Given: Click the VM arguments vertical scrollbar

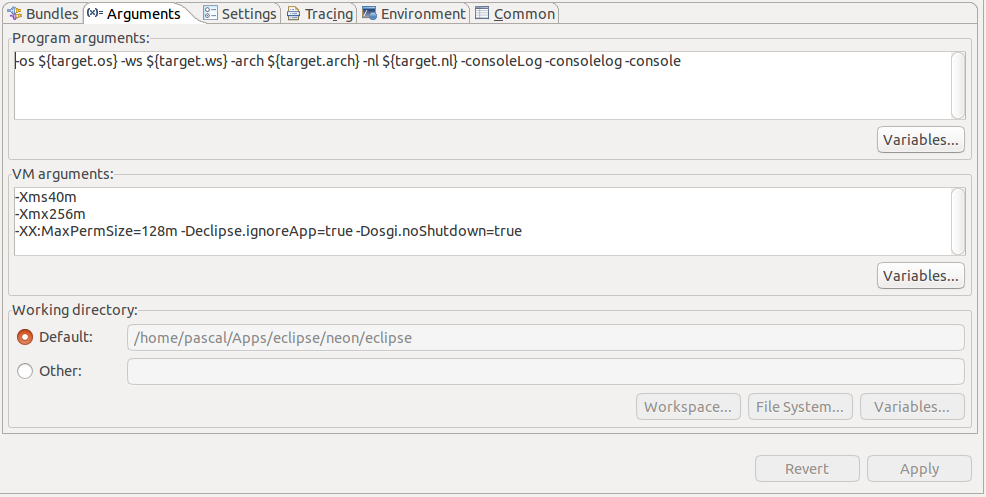Looking at the screenshot, I should click(958, 220).
